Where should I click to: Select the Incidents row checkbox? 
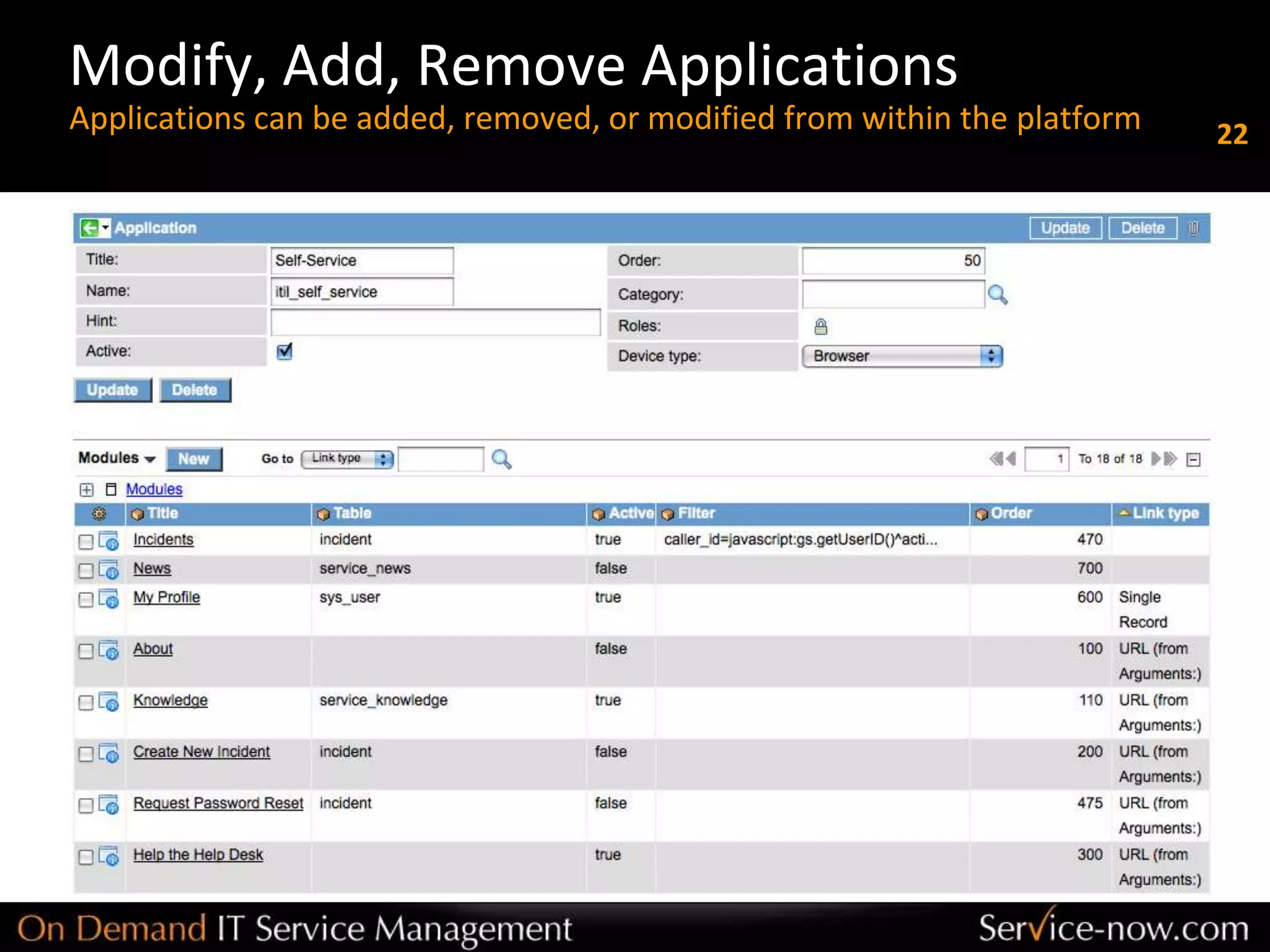coord(86,542)
